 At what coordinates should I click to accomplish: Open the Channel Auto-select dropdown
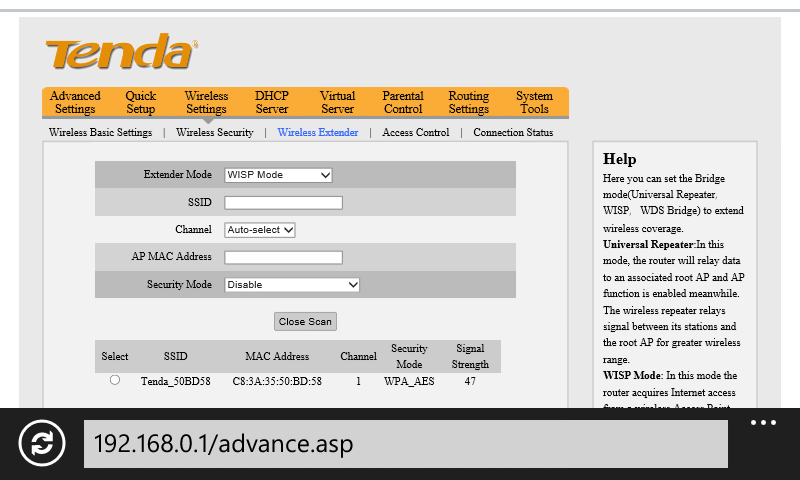[x=260, y=230]
